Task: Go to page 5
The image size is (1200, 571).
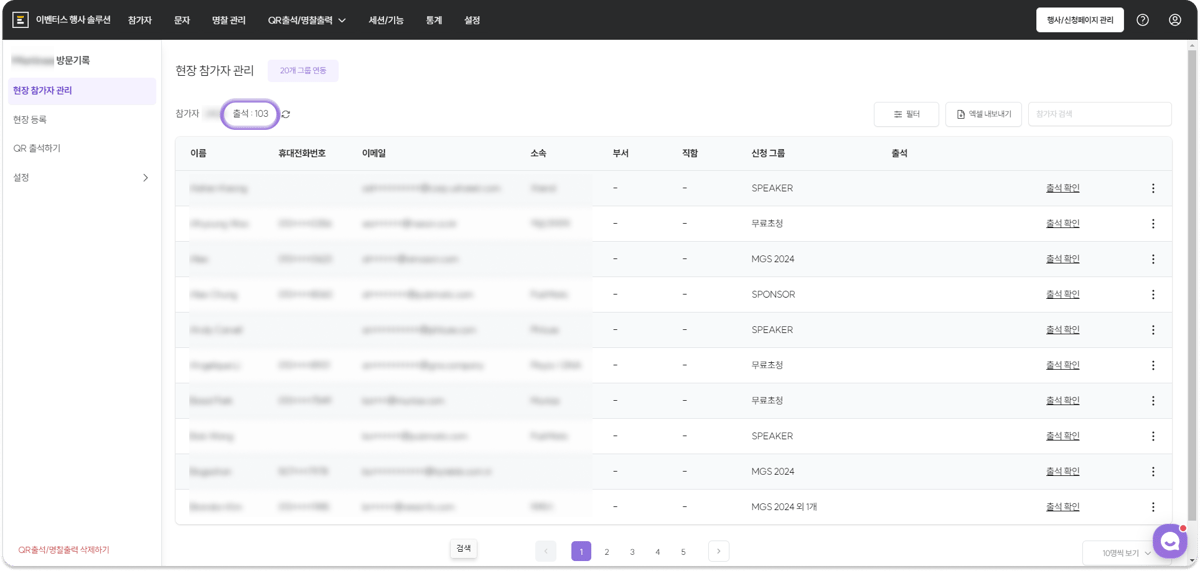Action: (683, 551)
